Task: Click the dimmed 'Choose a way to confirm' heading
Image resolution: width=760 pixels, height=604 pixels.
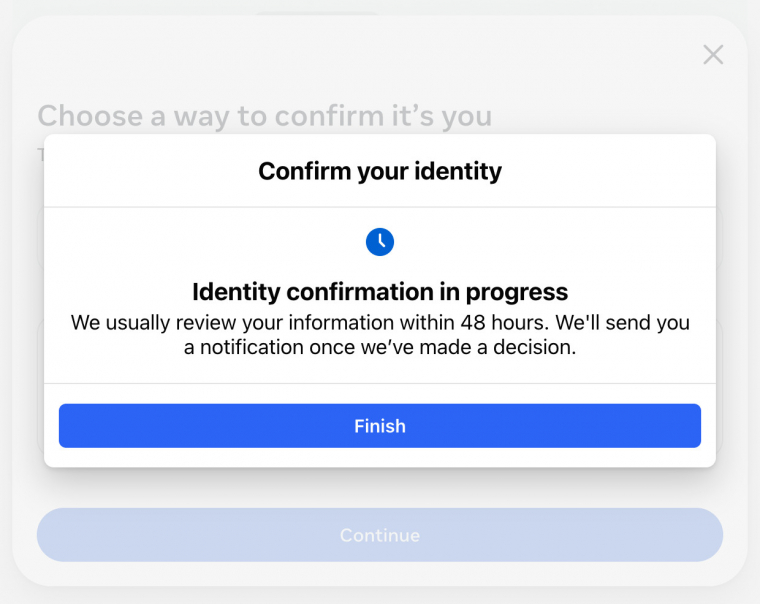Action: (x=265, y=116)
